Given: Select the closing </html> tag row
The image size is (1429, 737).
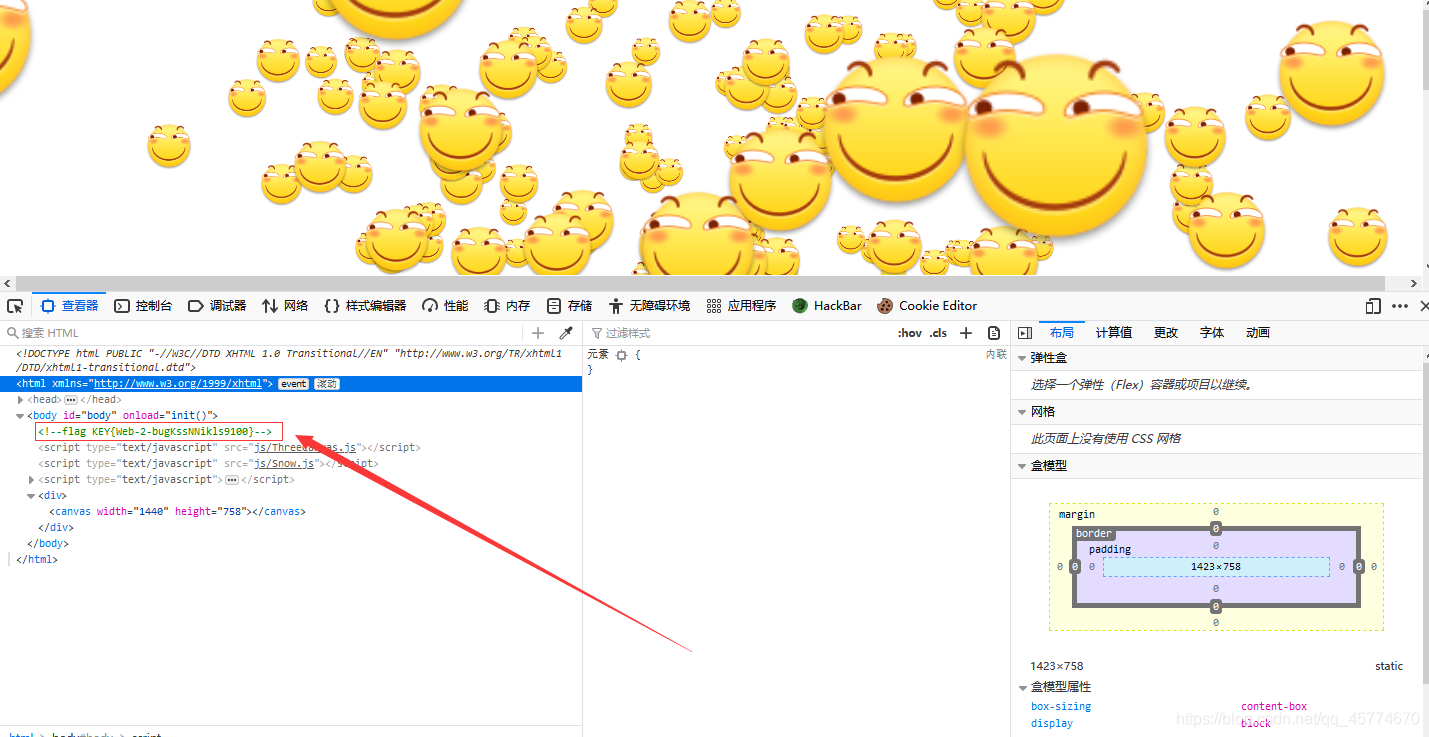Looking at the screenshot, I should point(37,560).
